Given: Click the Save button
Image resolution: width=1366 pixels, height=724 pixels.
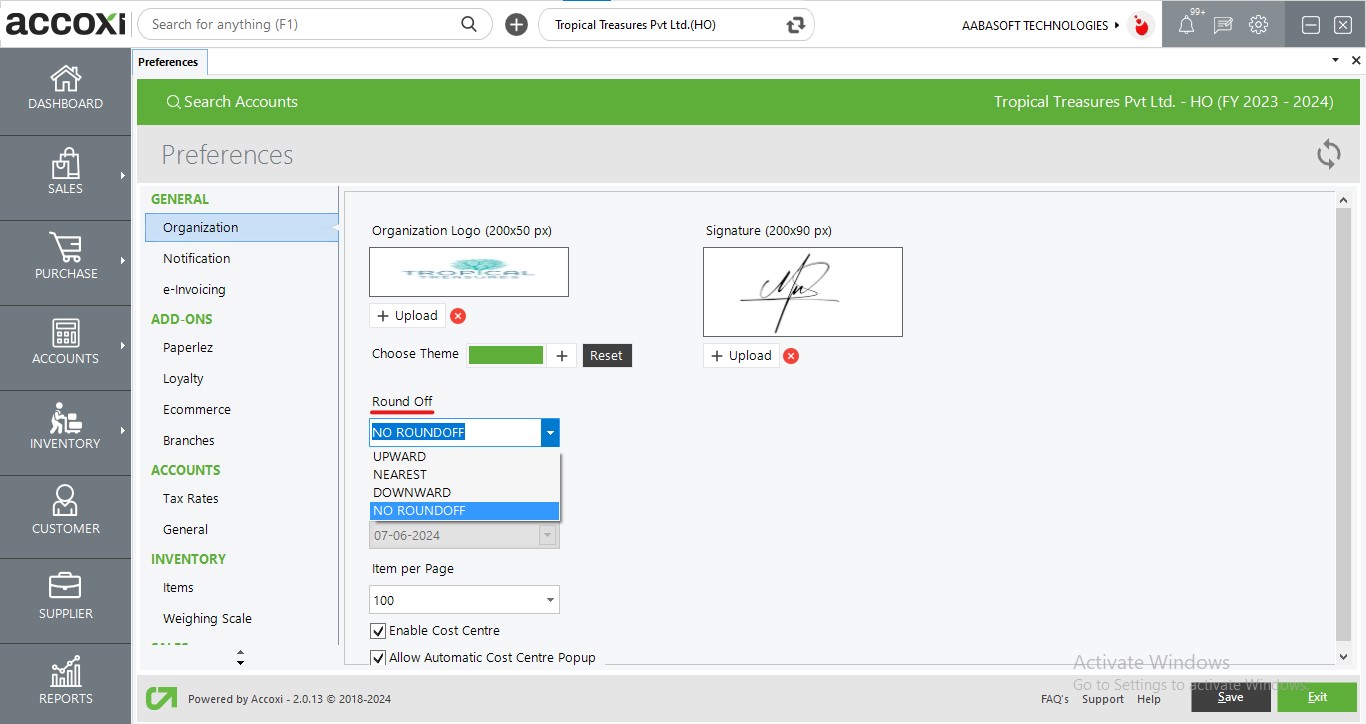Looking at the screenshot, I should [1230, 697].
